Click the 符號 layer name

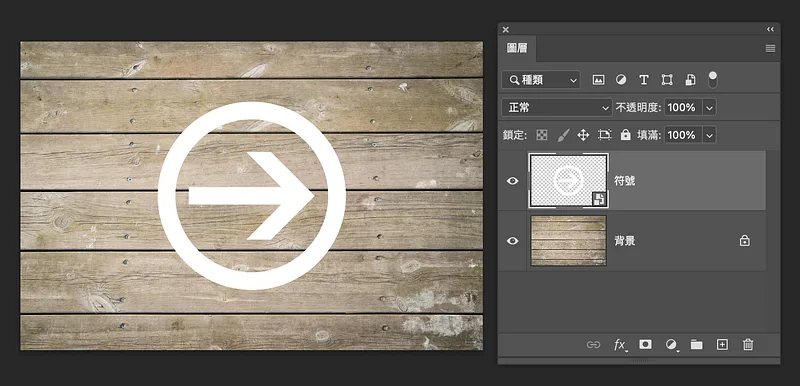pos(624,181)
